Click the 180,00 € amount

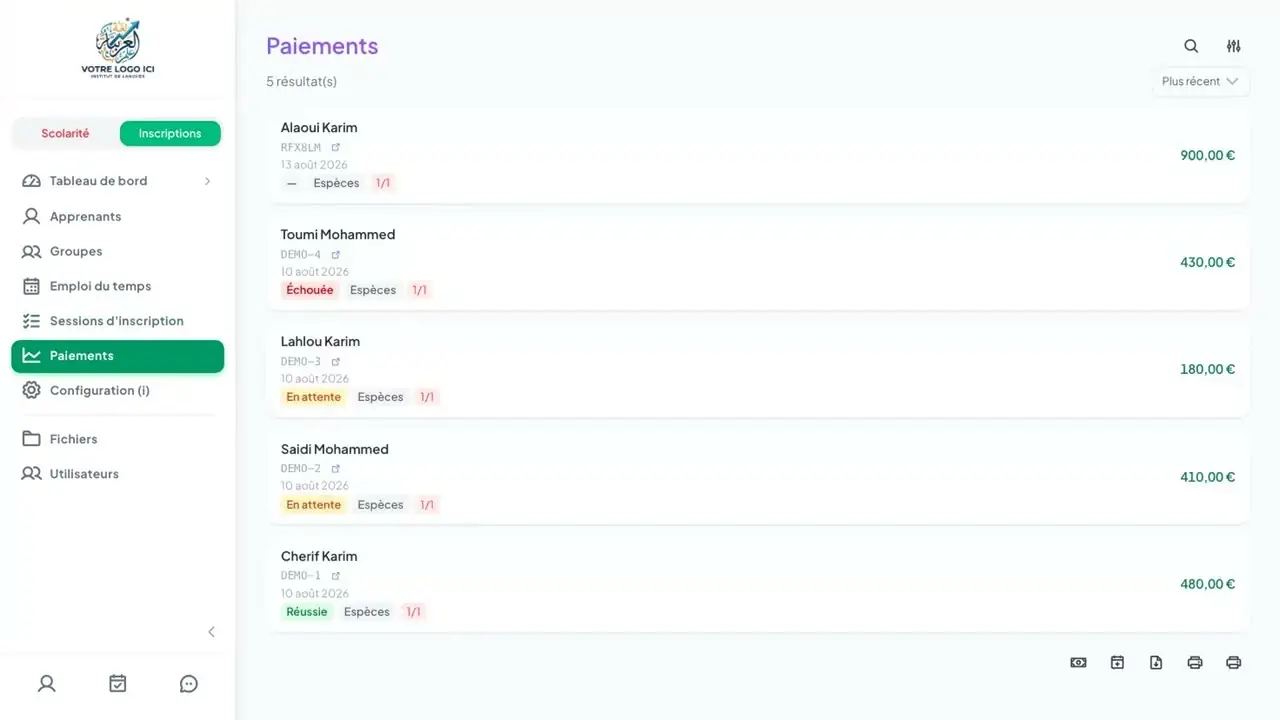click(1207, 369)
